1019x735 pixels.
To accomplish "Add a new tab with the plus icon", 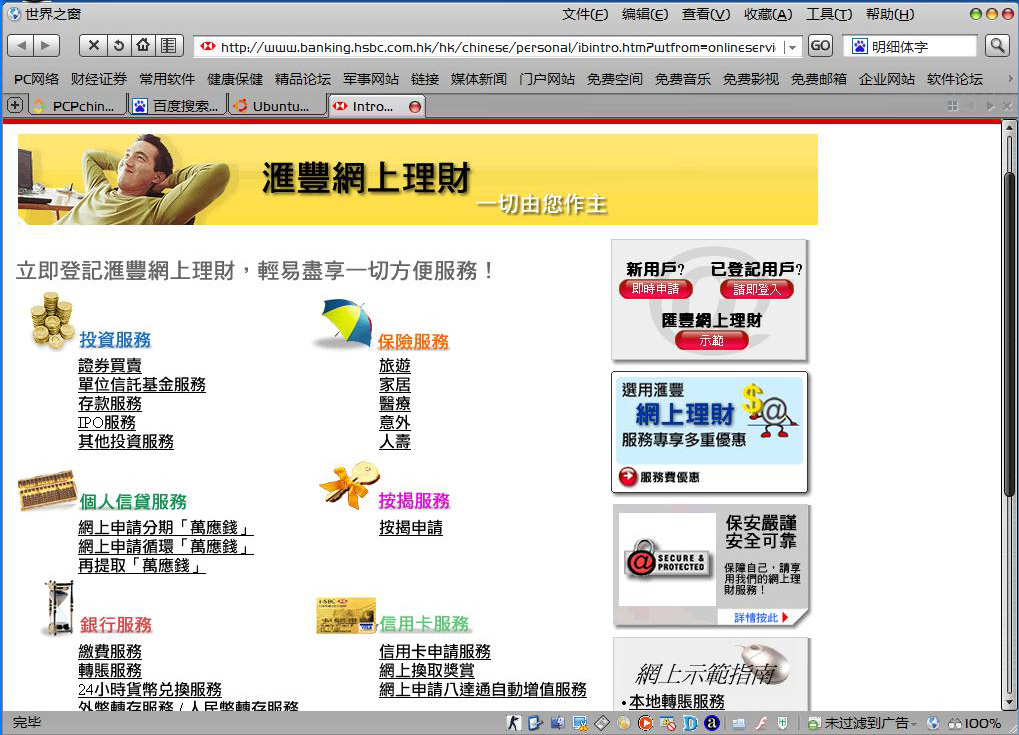I will point(15,105).
